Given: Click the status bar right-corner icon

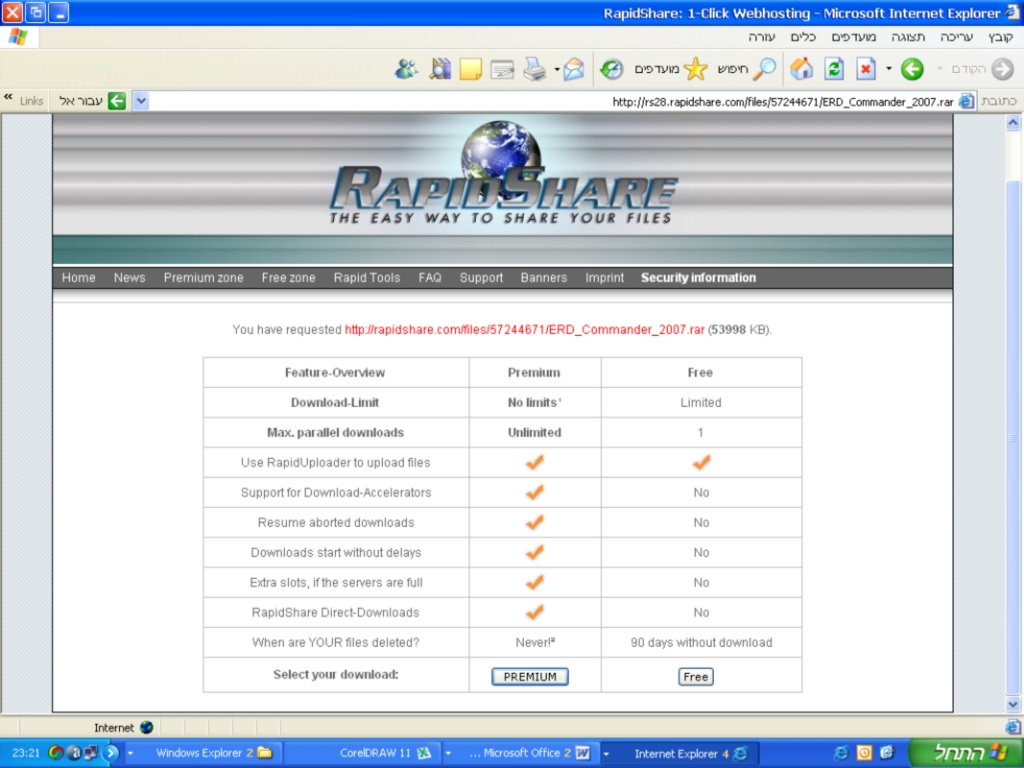Looking at the screenshot, I should coord(1013,726).
